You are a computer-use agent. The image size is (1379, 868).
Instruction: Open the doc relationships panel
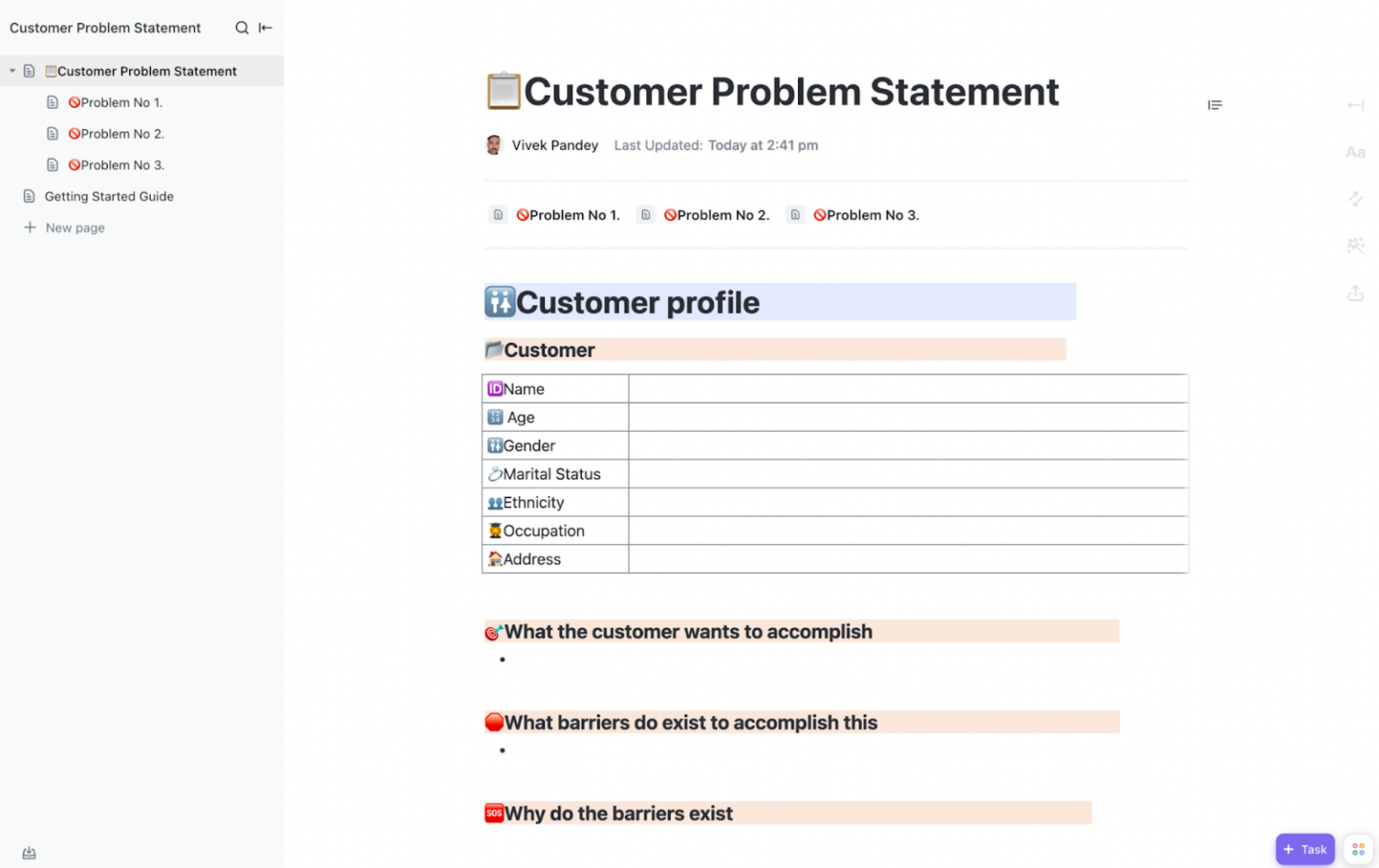[x=1355, y=198]
